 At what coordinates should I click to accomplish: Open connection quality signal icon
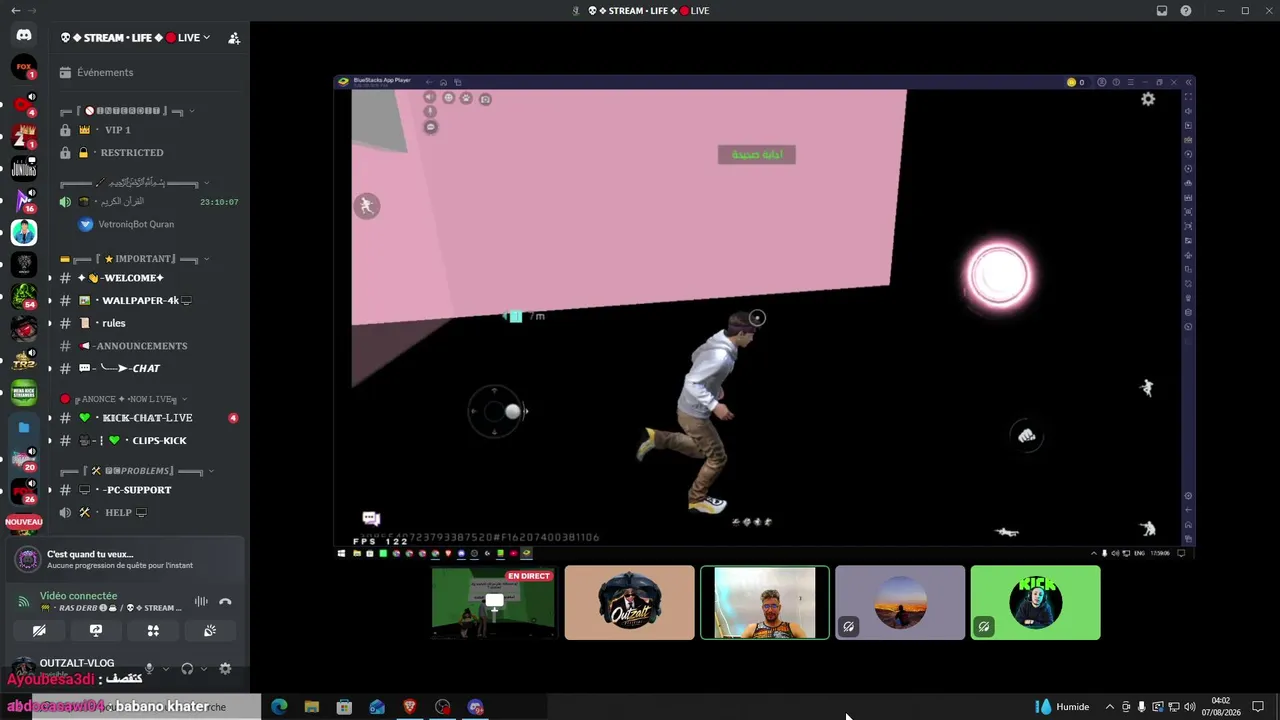[x=24, y=601]
